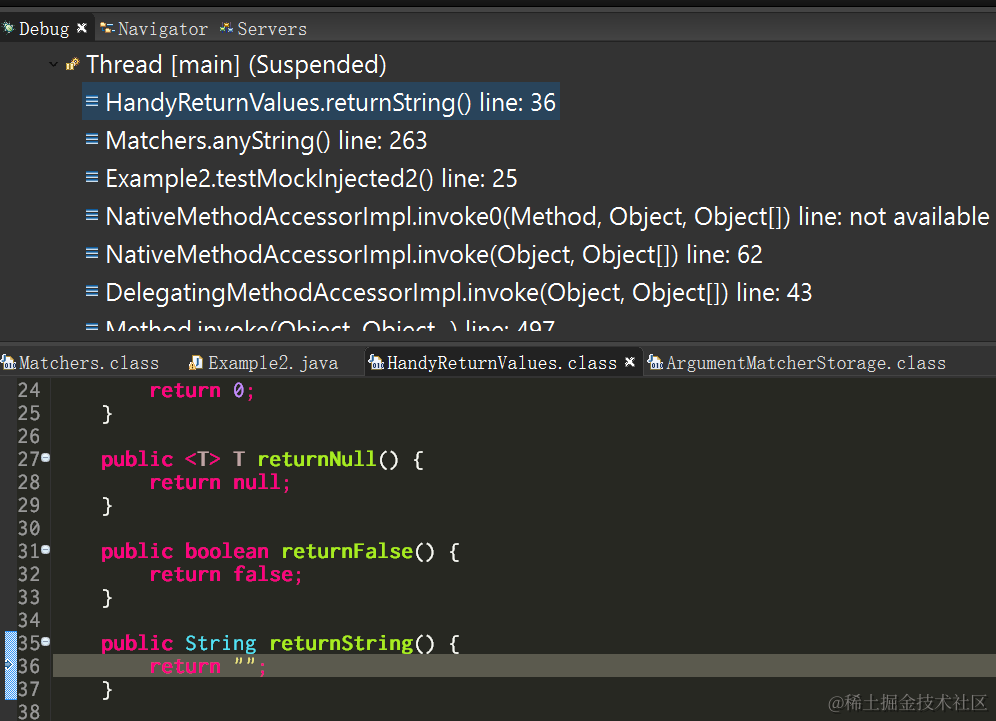
Task: Click the ArgumentMatcherStorage.class file icon
Action: tap(656, 362)
